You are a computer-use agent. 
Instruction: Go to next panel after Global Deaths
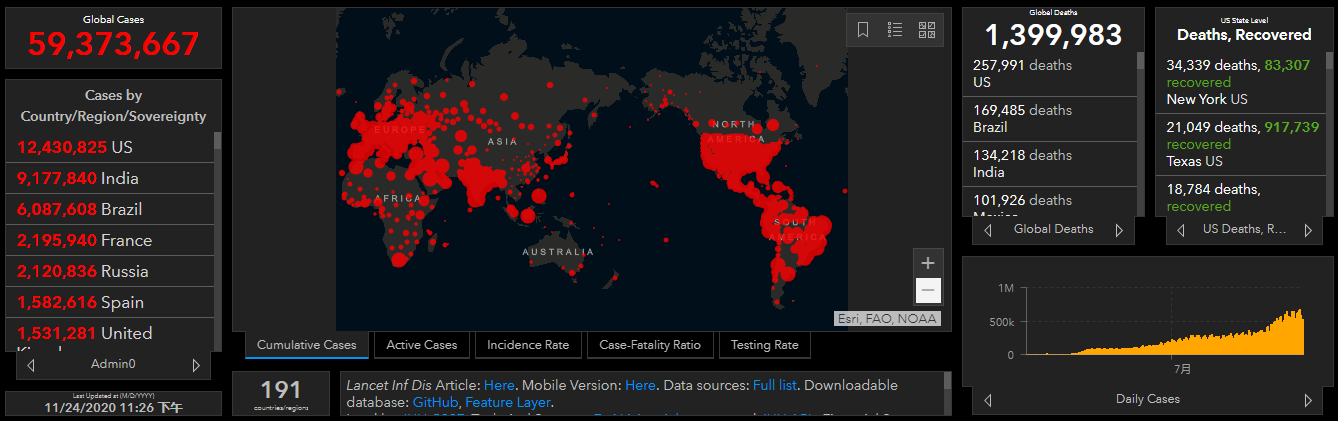coord(1119,230)
